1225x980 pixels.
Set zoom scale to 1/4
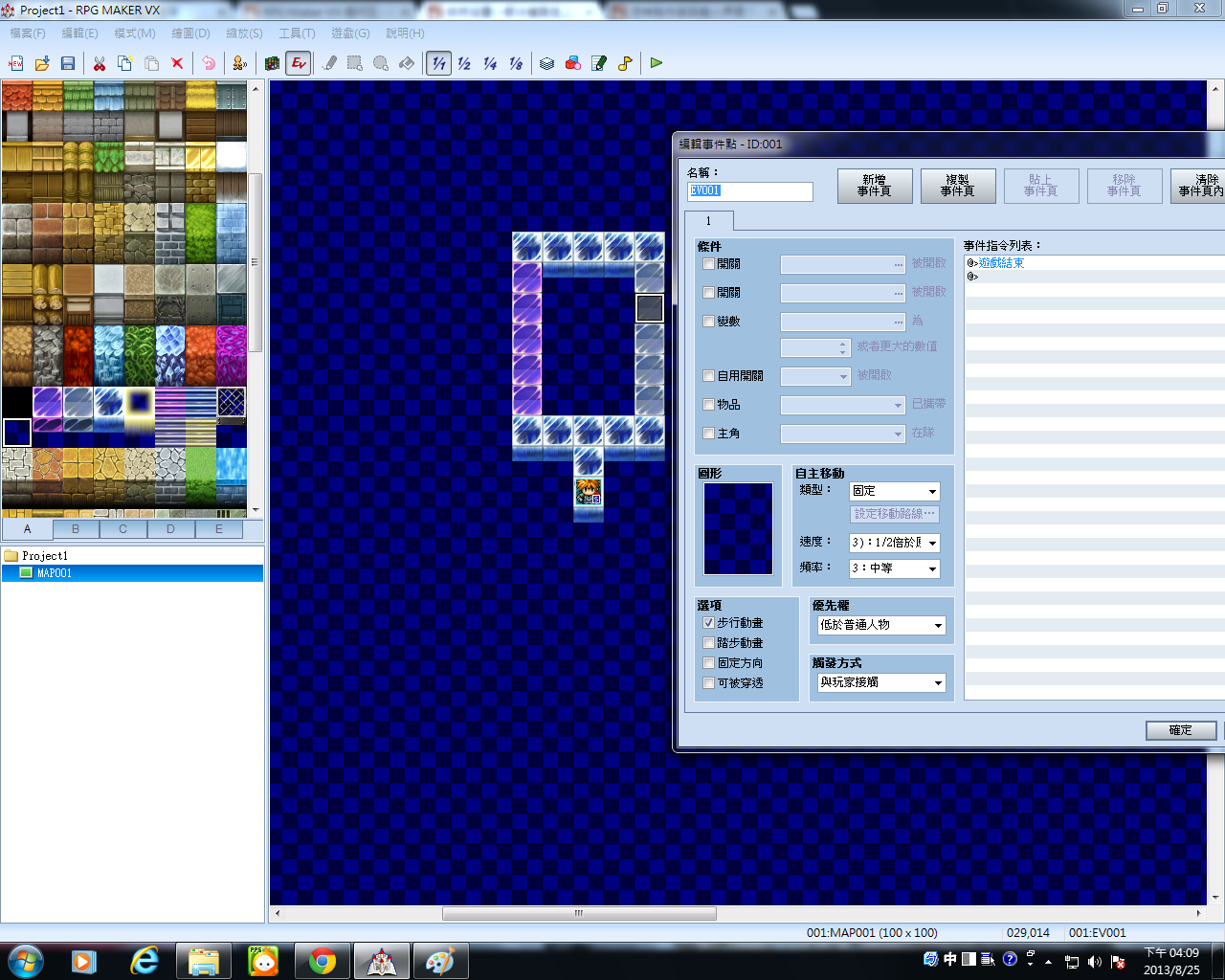point(490,63)
